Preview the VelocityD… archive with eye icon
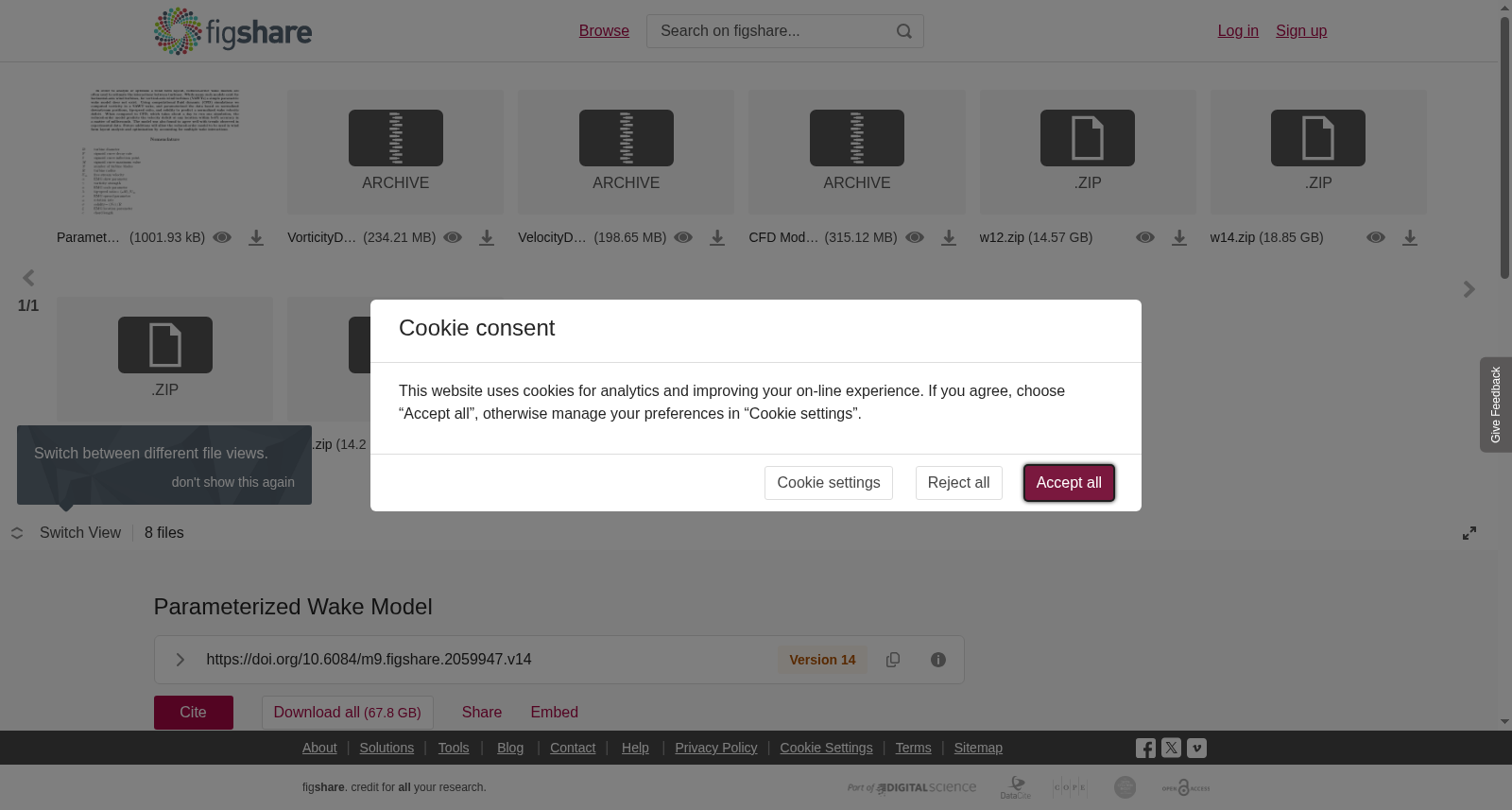 [x=683, y=237]
